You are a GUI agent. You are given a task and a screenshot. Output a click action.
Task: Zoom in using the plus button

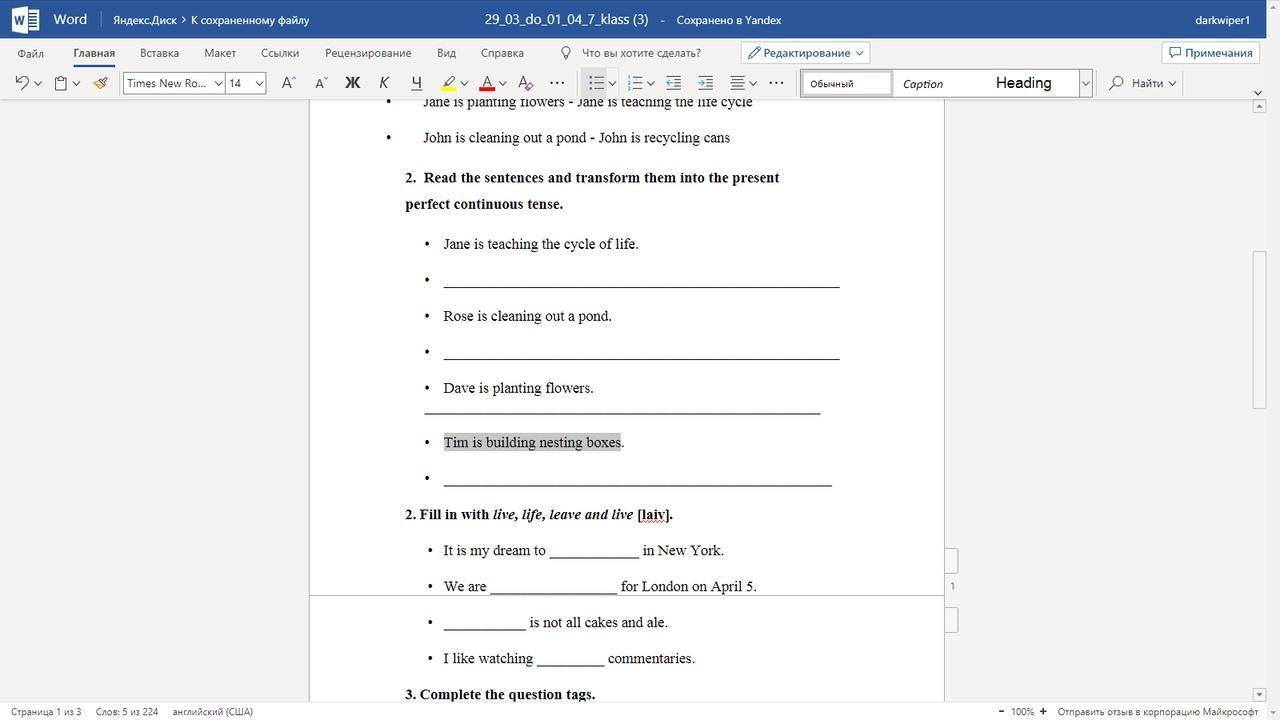[x=1043, y=712]
